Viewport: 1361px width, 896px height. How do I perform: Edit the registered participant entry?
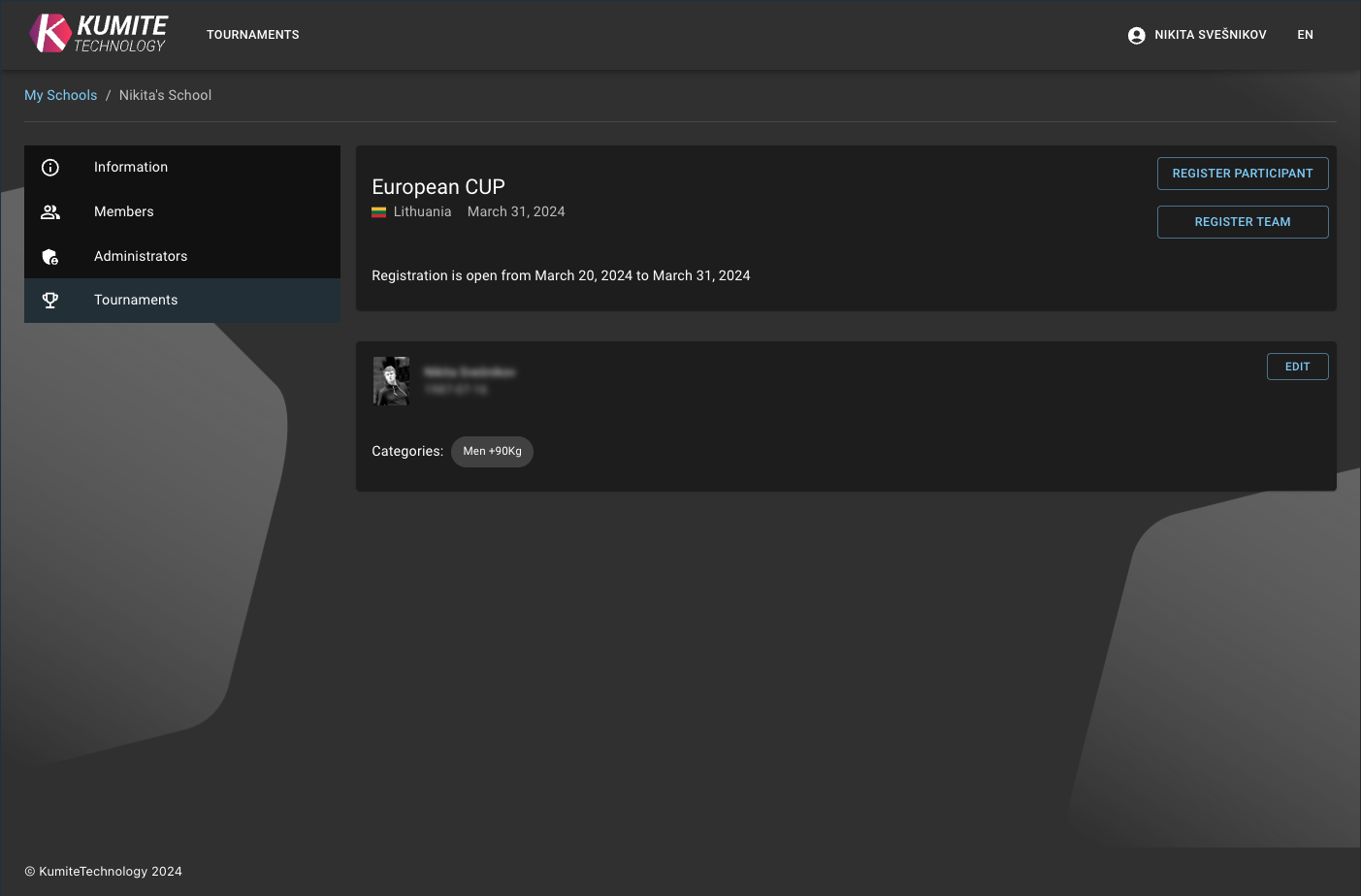pos(1297,367)
